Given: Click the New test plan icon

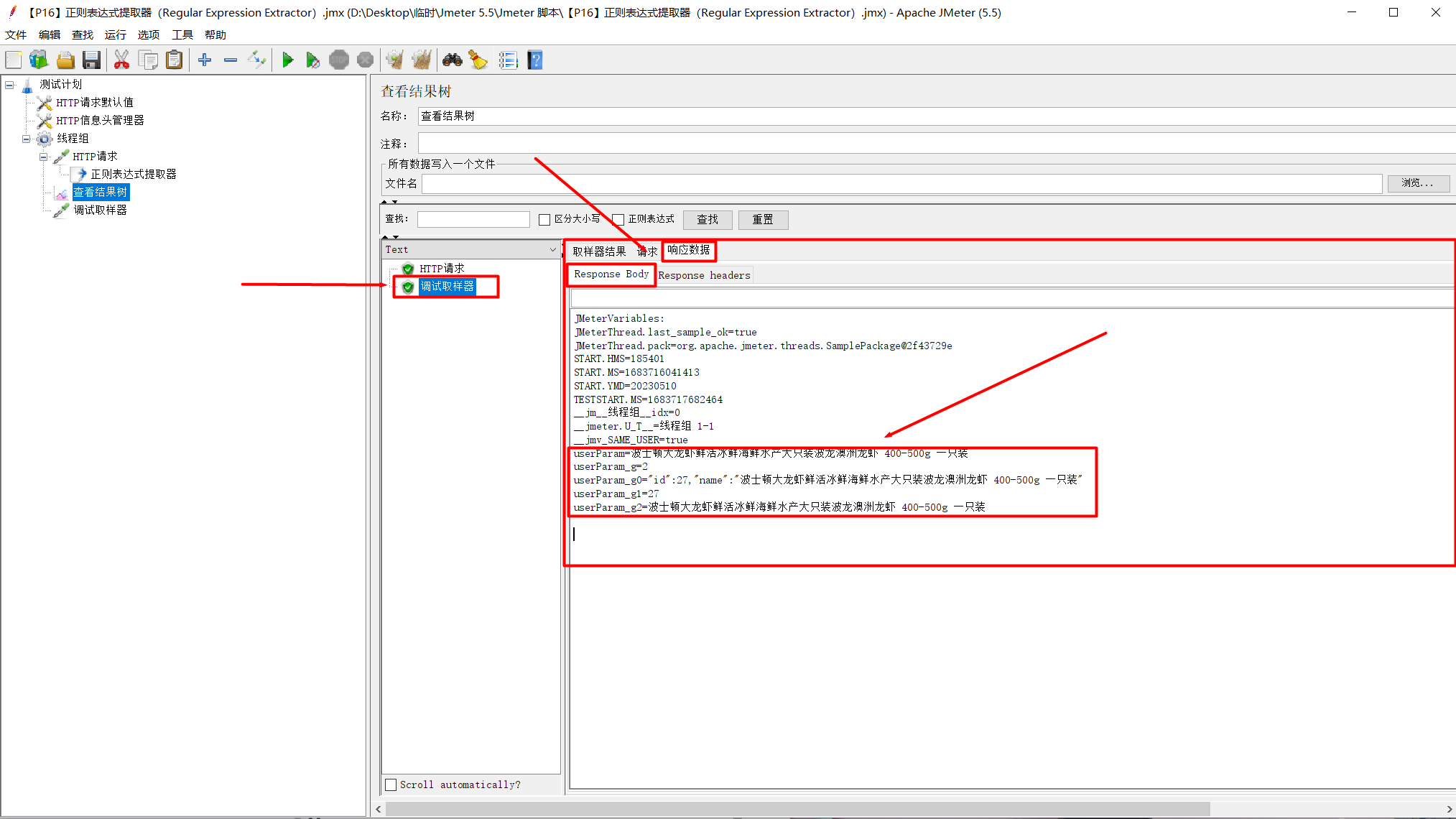Looking at the screenshot, I should (14, 60).
